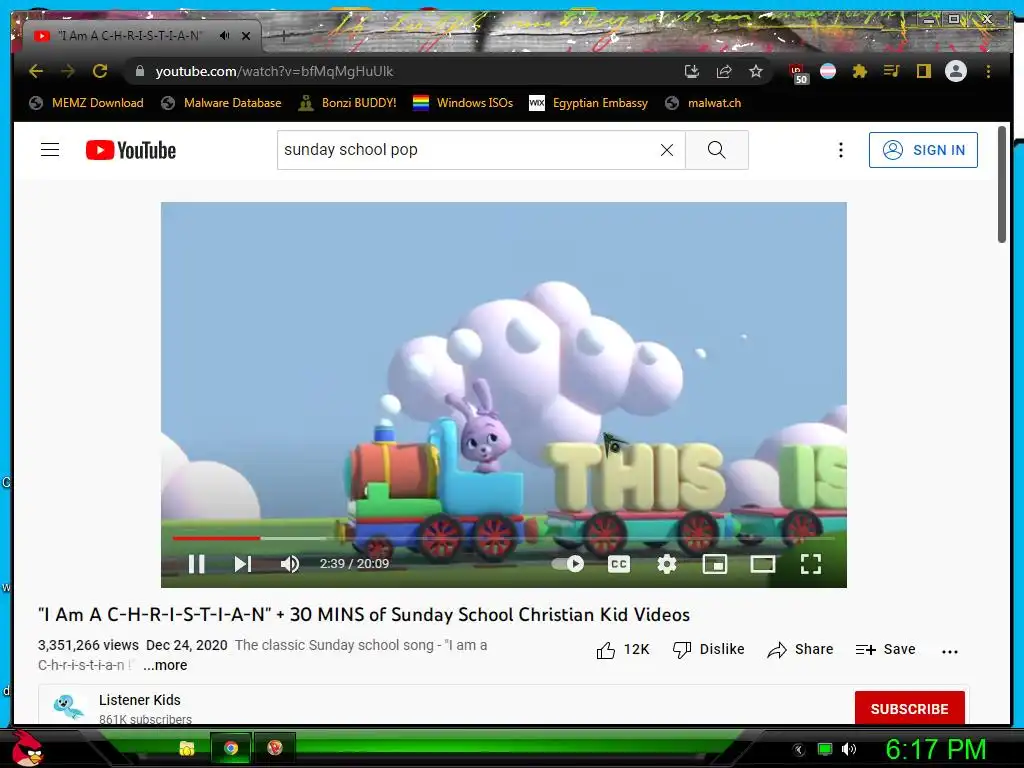Click the striped circle extension icon

[x=828, y=71]
